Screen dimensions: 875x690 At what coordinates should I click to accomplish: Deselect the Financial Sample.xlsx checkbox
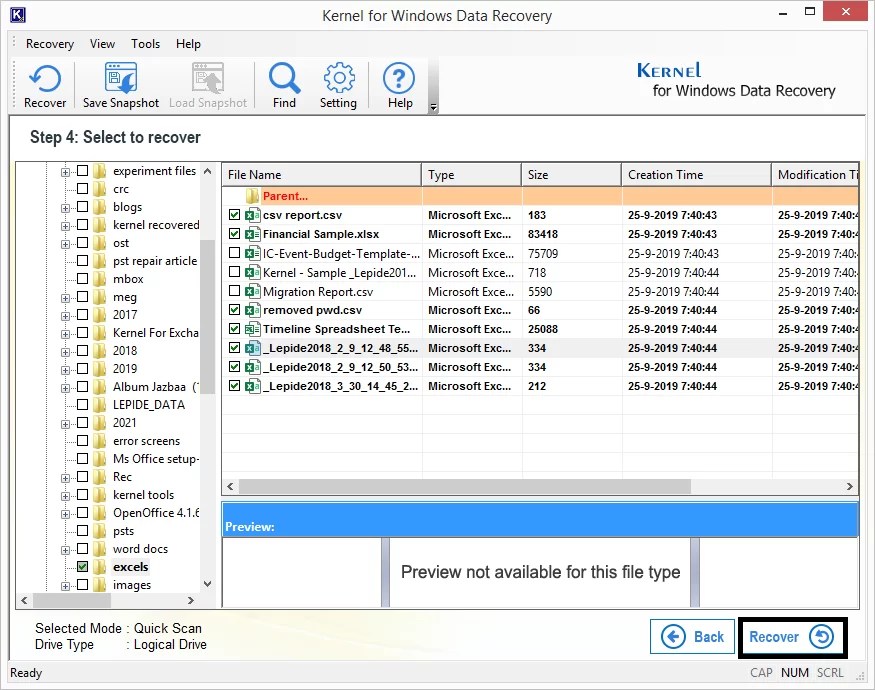[233, 233]
